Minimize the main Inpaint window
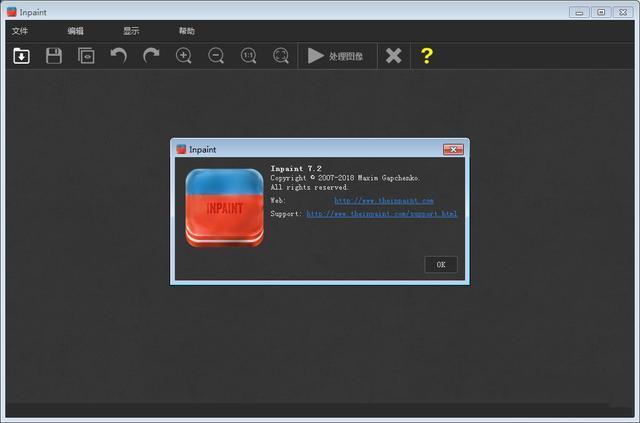640x423 pixels. (579, 12)
